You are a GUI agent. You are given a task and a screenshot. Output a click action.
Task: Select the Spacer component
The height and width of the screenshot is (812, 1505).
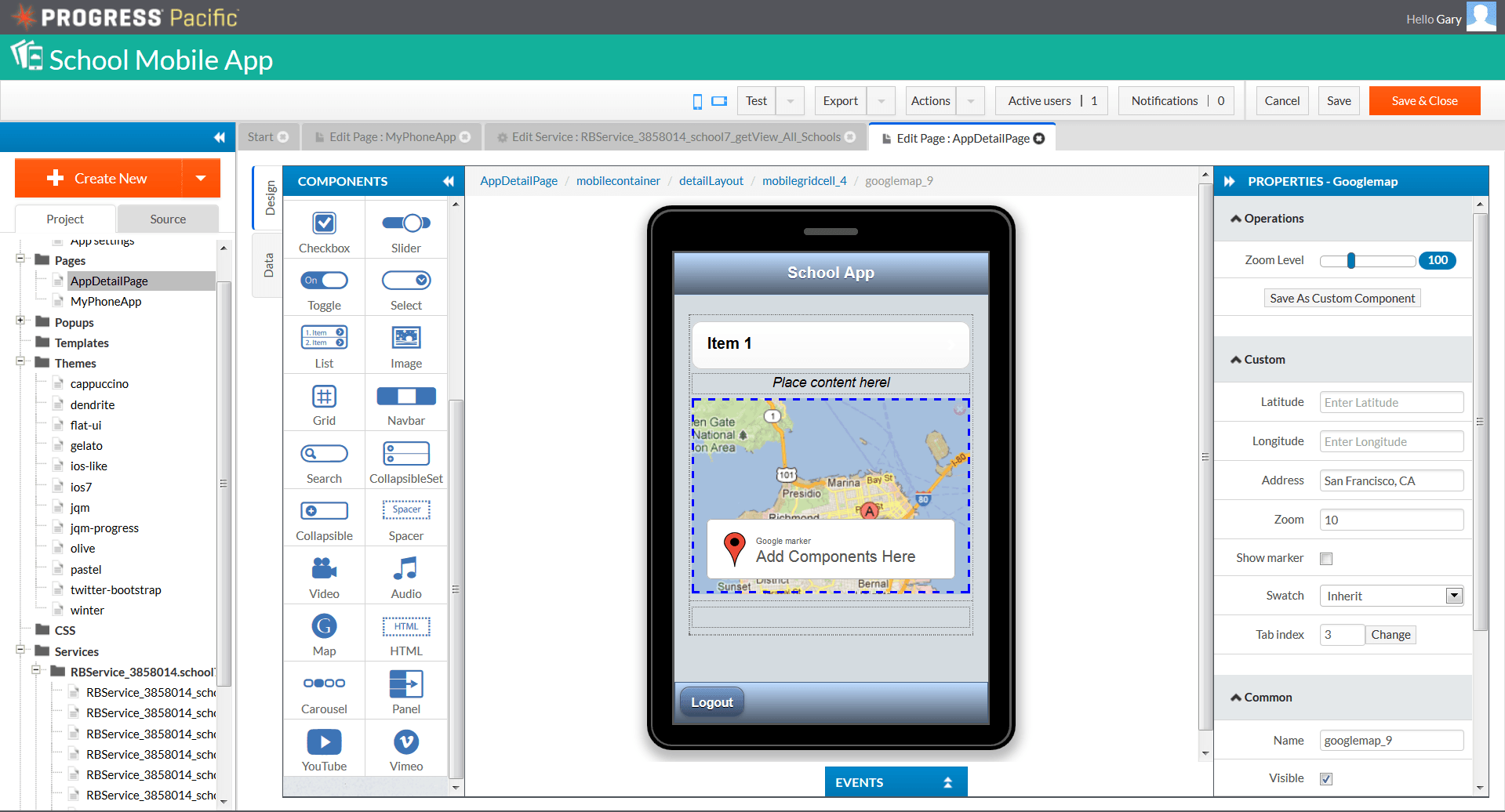pyautogui.click(x=406, y=520)
